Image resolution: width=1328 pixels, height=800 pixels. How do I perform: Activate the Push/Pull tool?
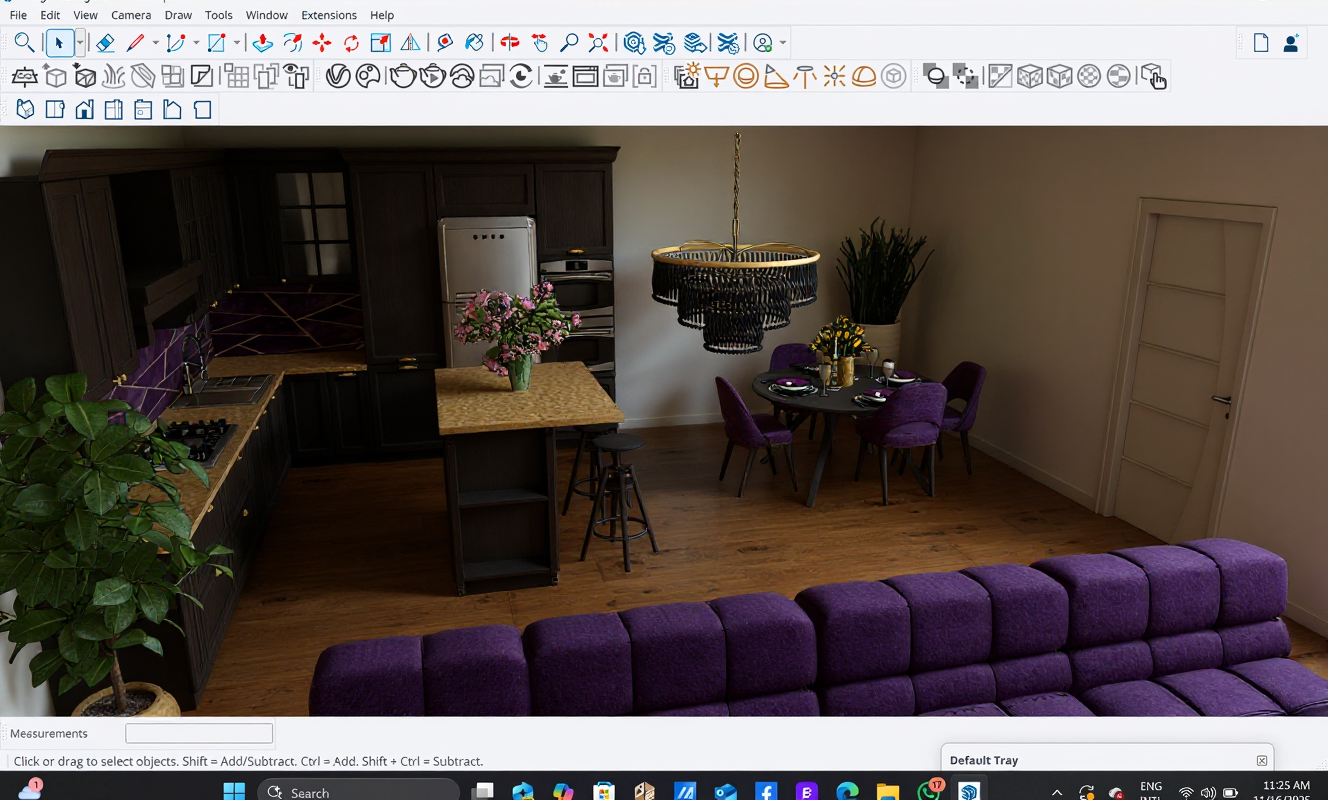click(262, 43)
